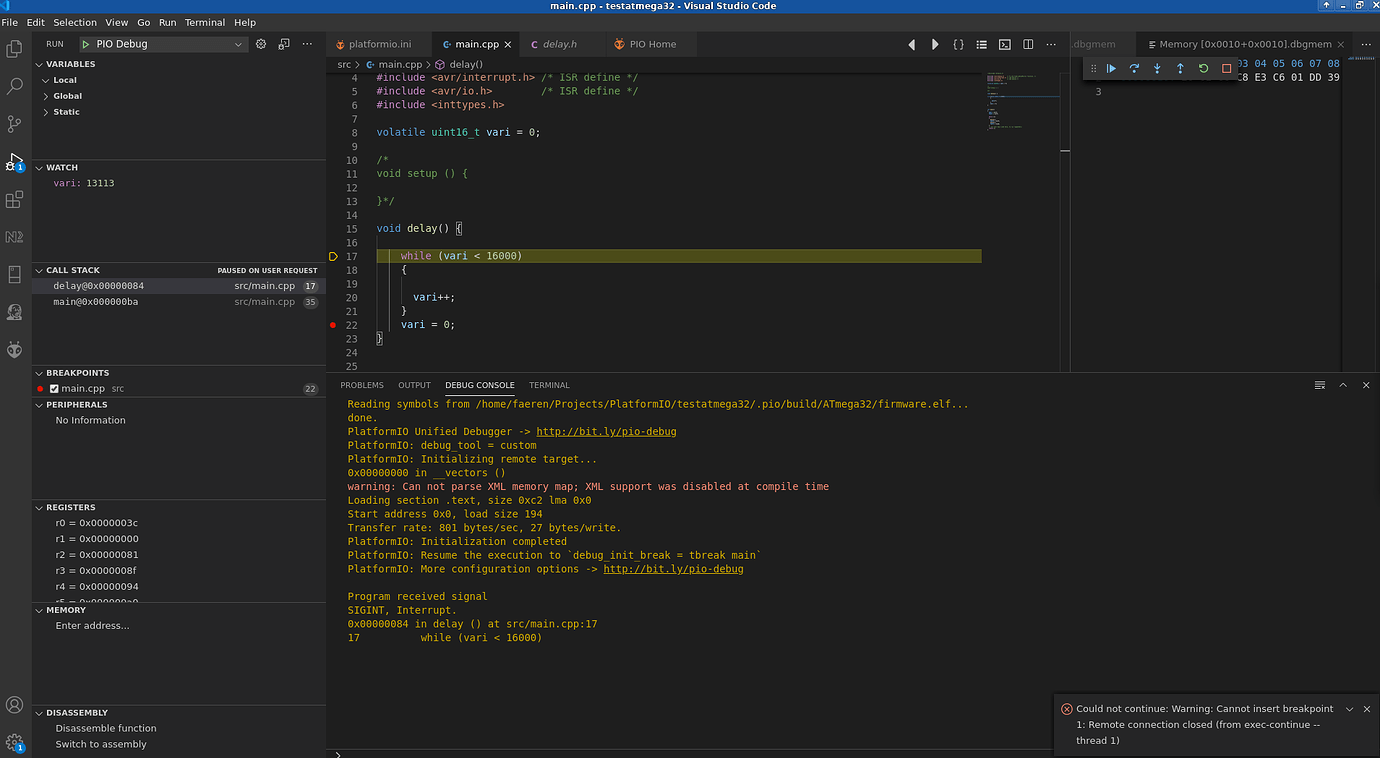Screen dimensions: 1380x758
Task: Select the Run and Debug icon in activity bar
Action: (x=14, y=160)
